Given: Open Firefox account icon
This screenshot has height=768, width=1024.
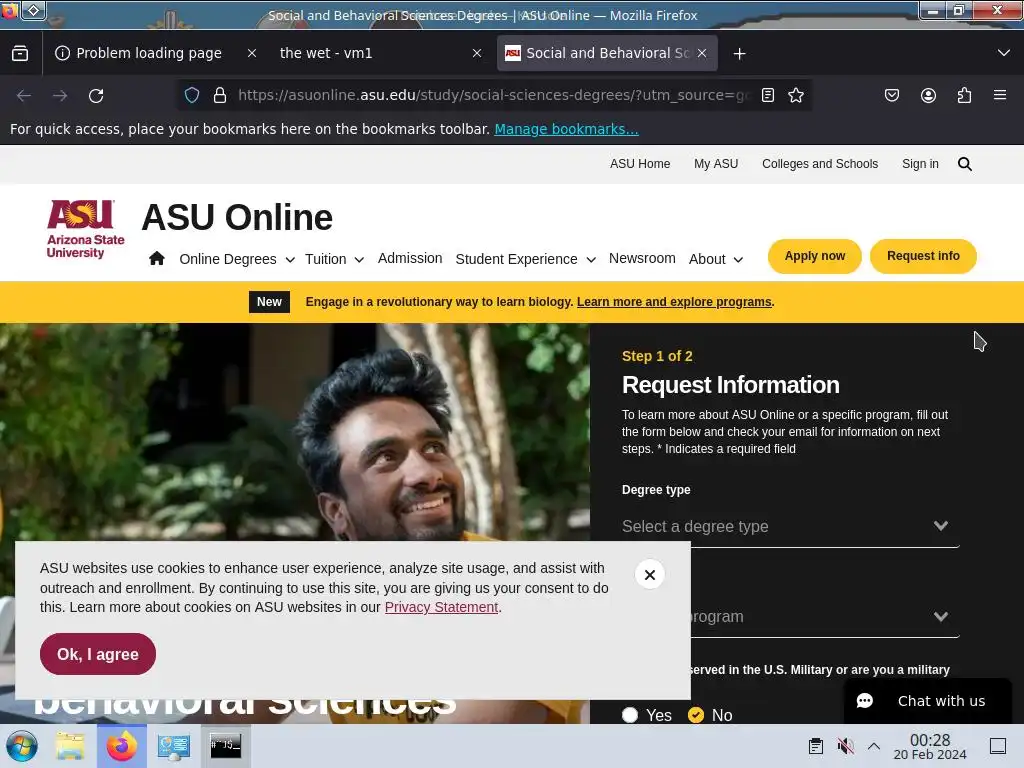Looking at the screenshot, I should [x=928, y=95].
